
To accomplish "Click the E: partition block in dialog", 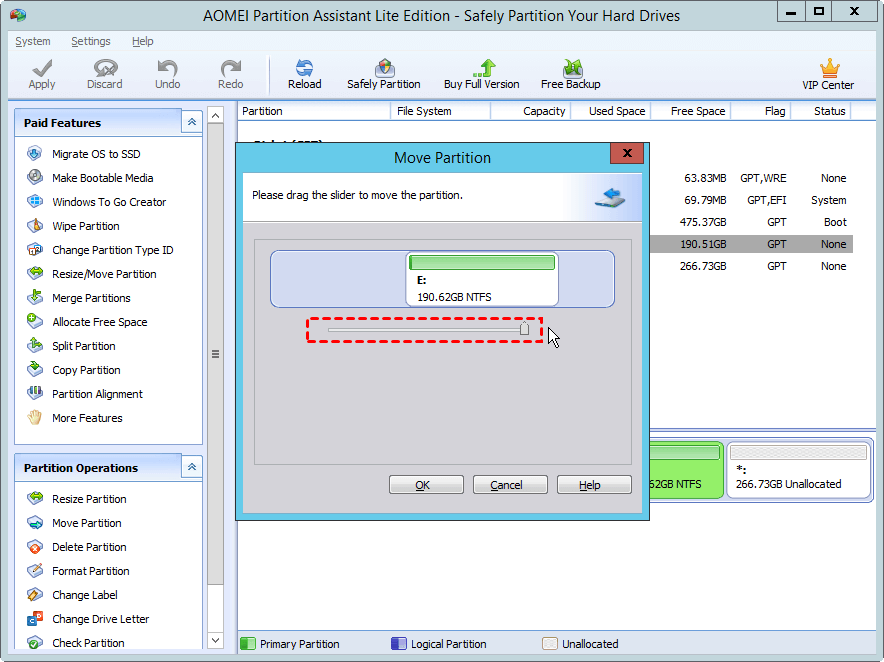I will (482, 279).
